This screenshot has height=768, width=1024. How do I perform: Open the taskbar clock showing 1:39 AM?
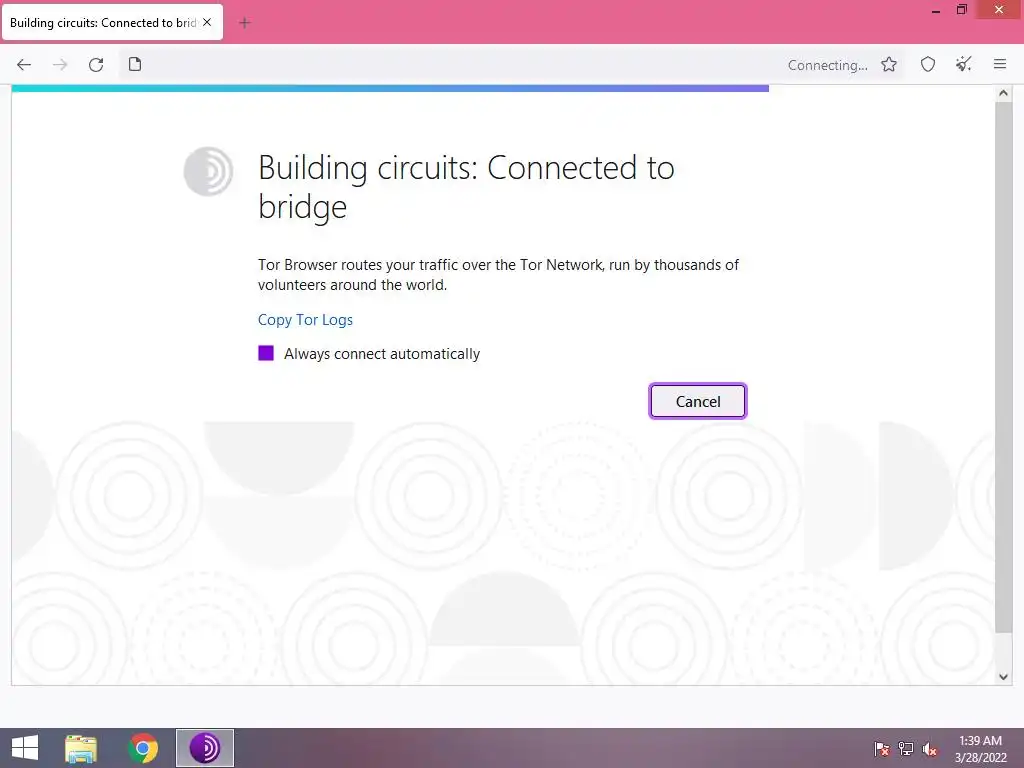(980, 748)
